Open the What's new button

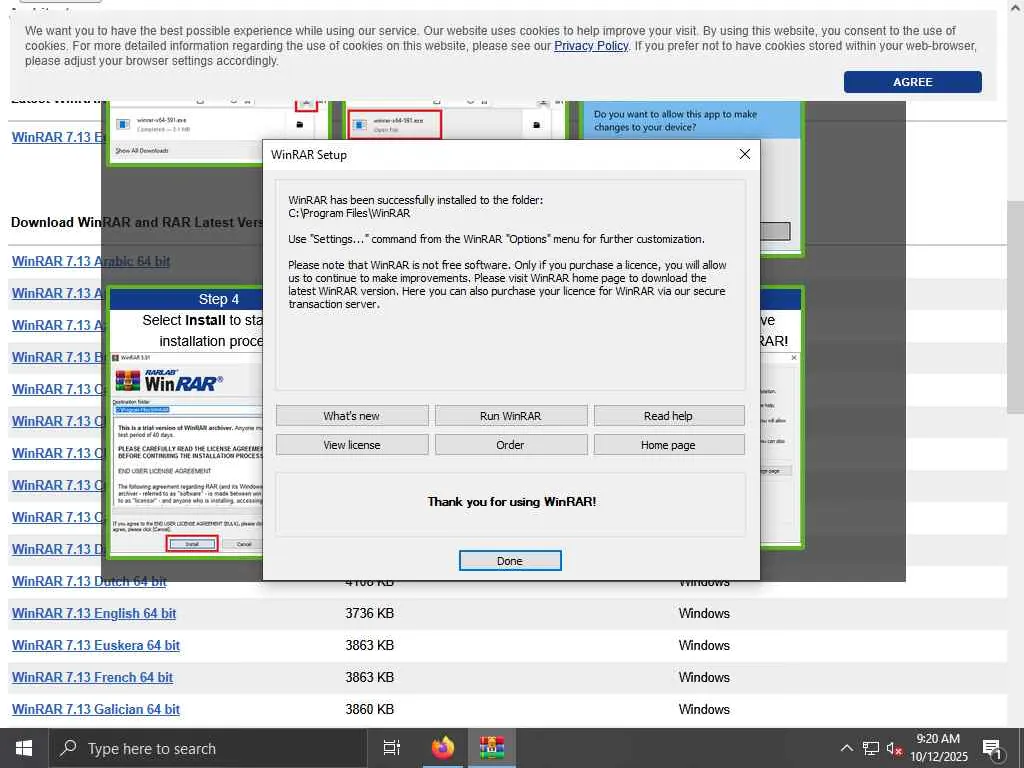point(351,416)
